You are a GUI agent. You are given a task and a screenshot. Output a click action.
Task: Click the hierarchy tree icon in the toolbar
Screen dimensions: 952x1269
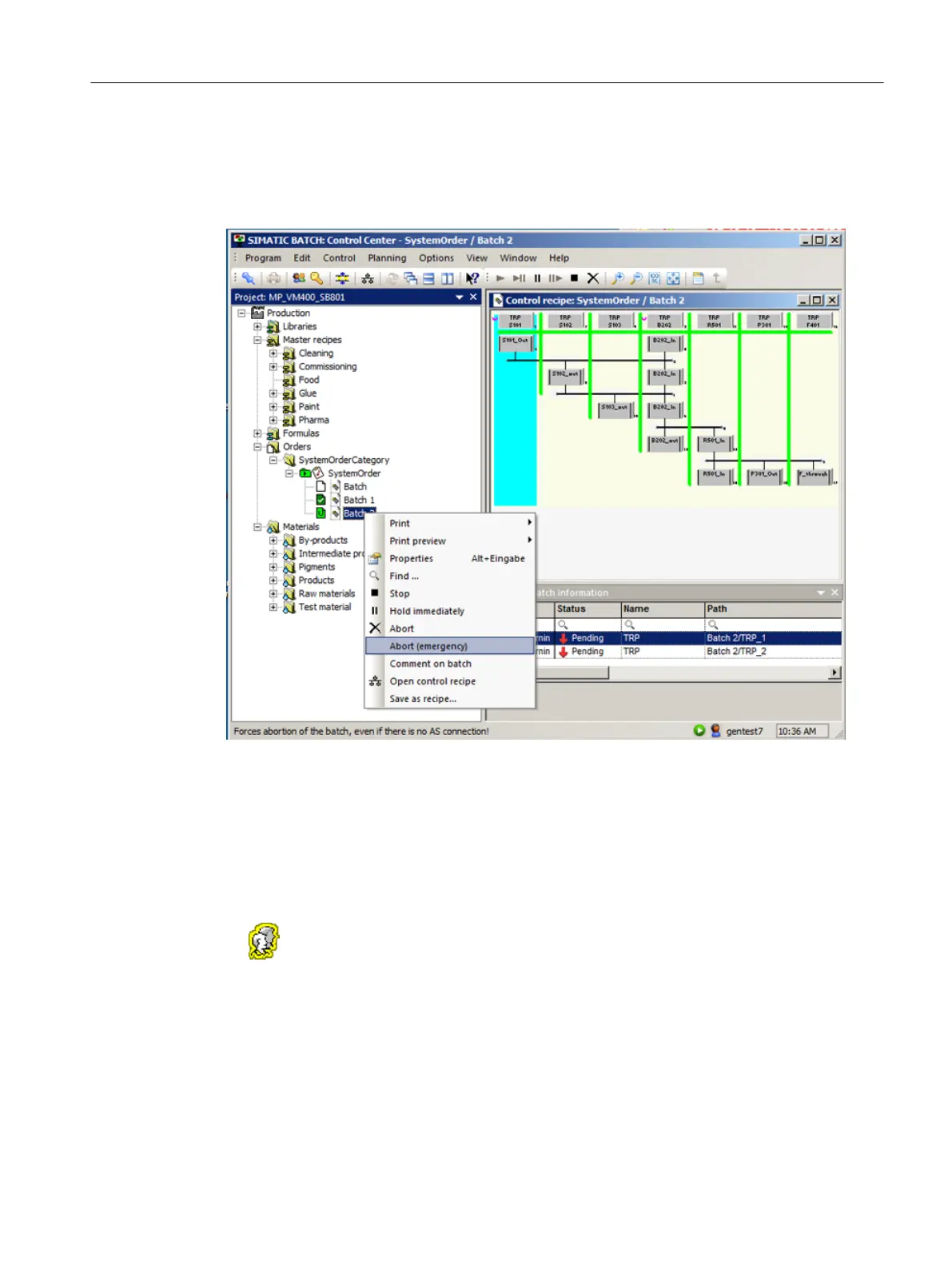point(368,278)
